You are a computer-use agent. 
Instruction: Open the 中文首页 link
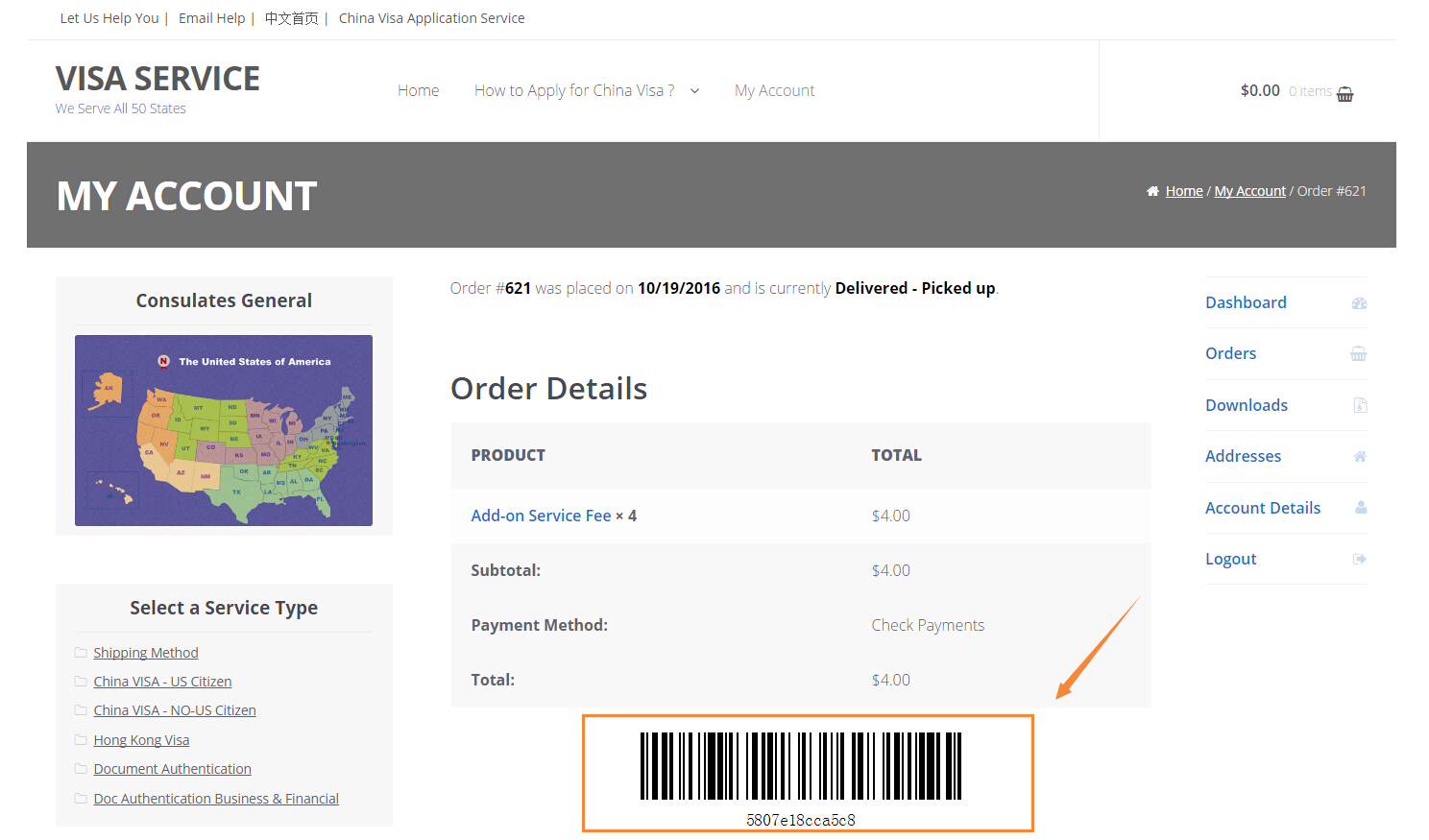tap(292, 18)
